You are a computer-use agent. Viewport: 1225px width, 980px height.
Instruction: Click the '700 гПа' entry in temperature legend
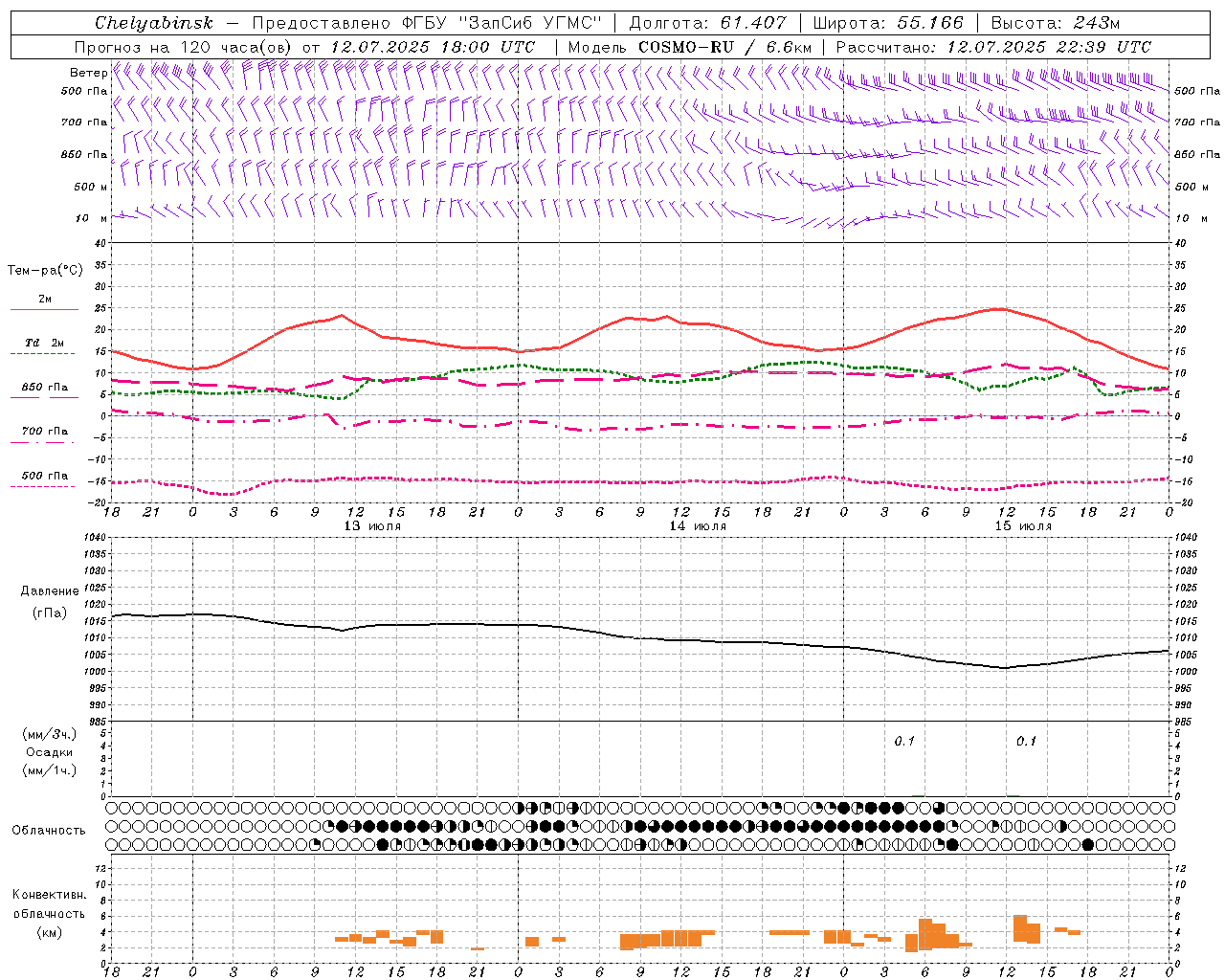coord(45,432)
